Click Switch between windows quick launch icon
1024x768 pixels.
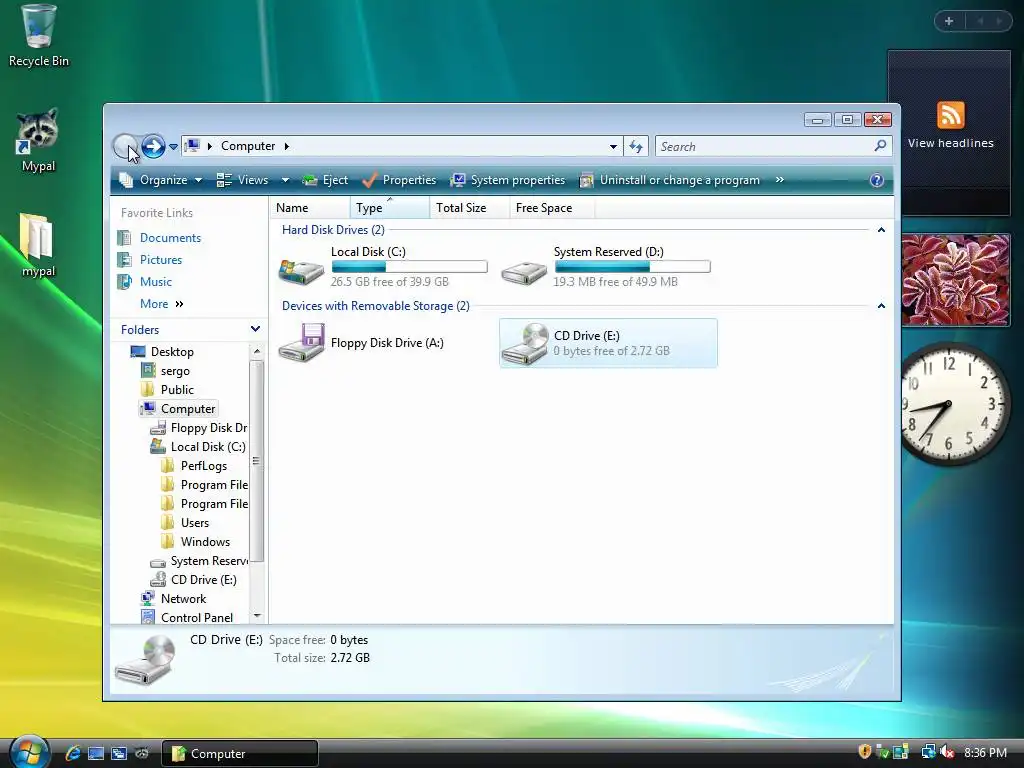[119, 753]
